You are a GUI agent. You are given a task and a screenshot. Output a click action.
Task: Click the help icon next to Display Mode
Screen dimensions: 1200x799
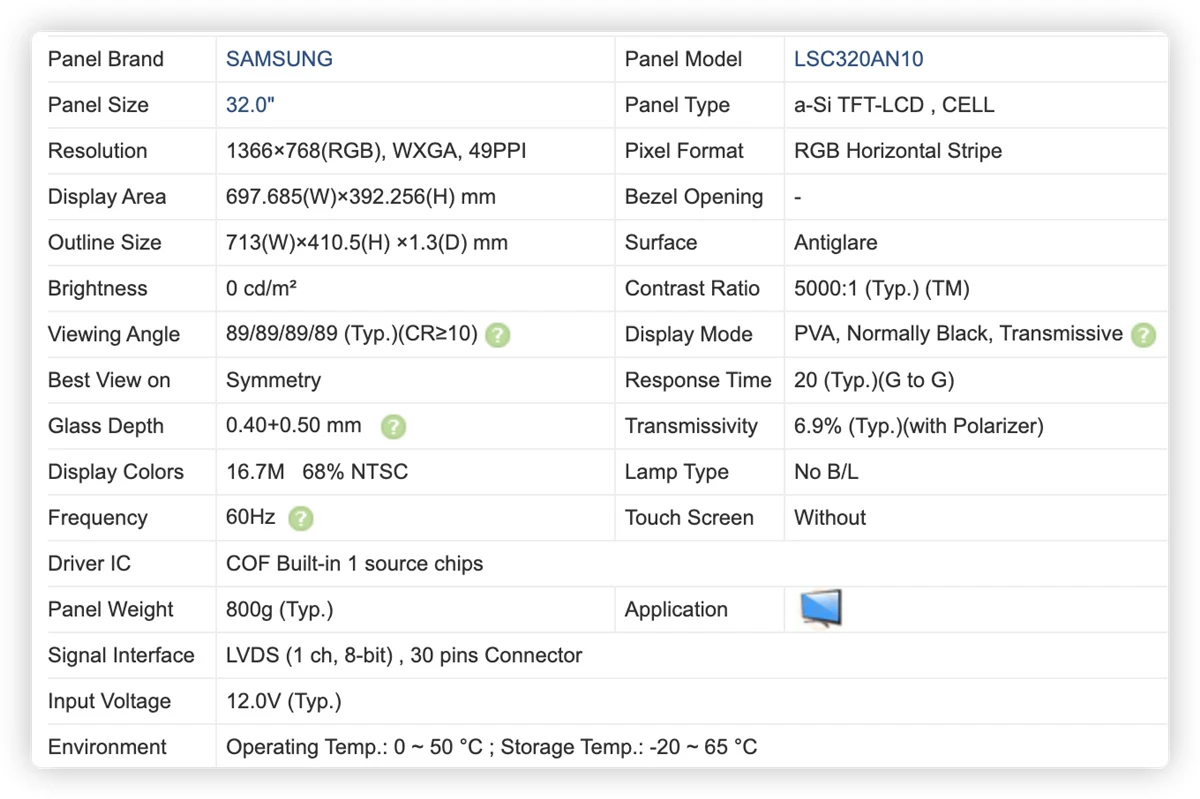click(x=1143, y=335)
